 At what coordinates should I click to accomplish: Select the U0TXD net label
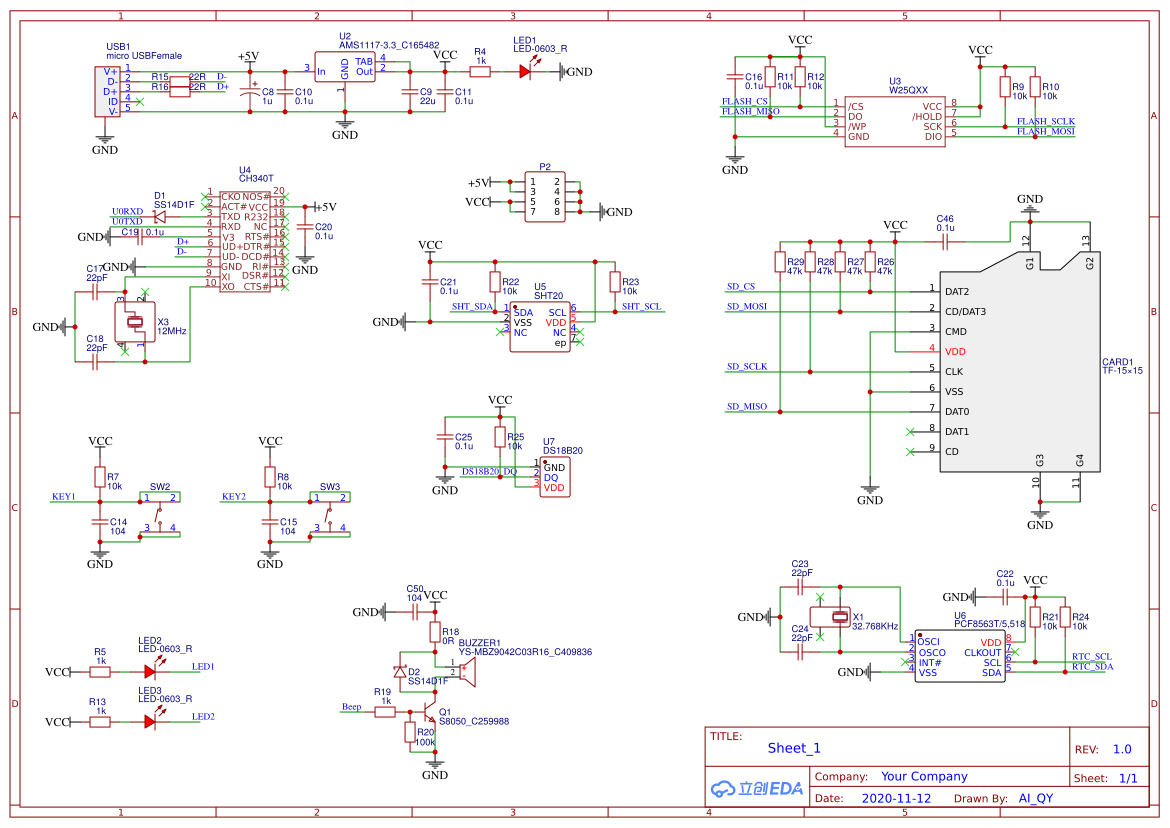128,222
